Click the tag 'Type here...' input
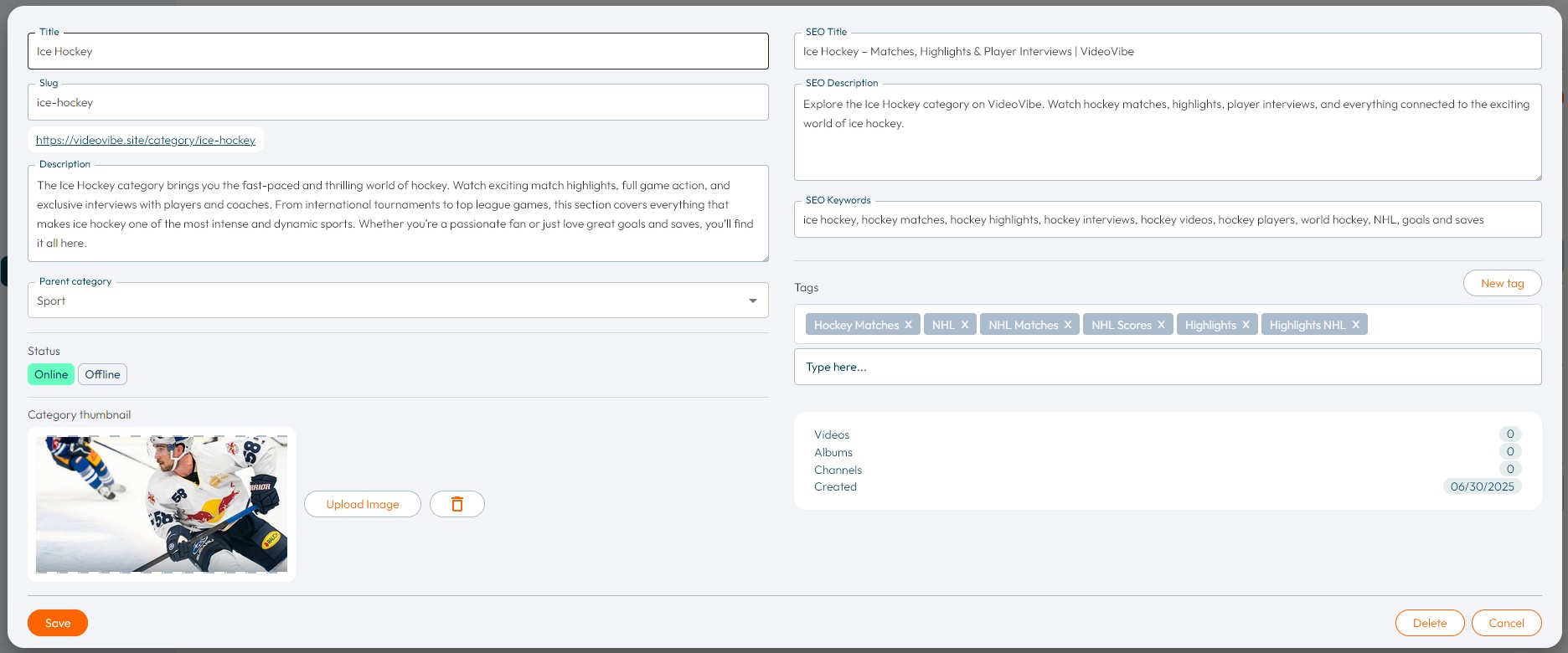Viewport: 1568px width, 653px height. [x=1168, y=367]
